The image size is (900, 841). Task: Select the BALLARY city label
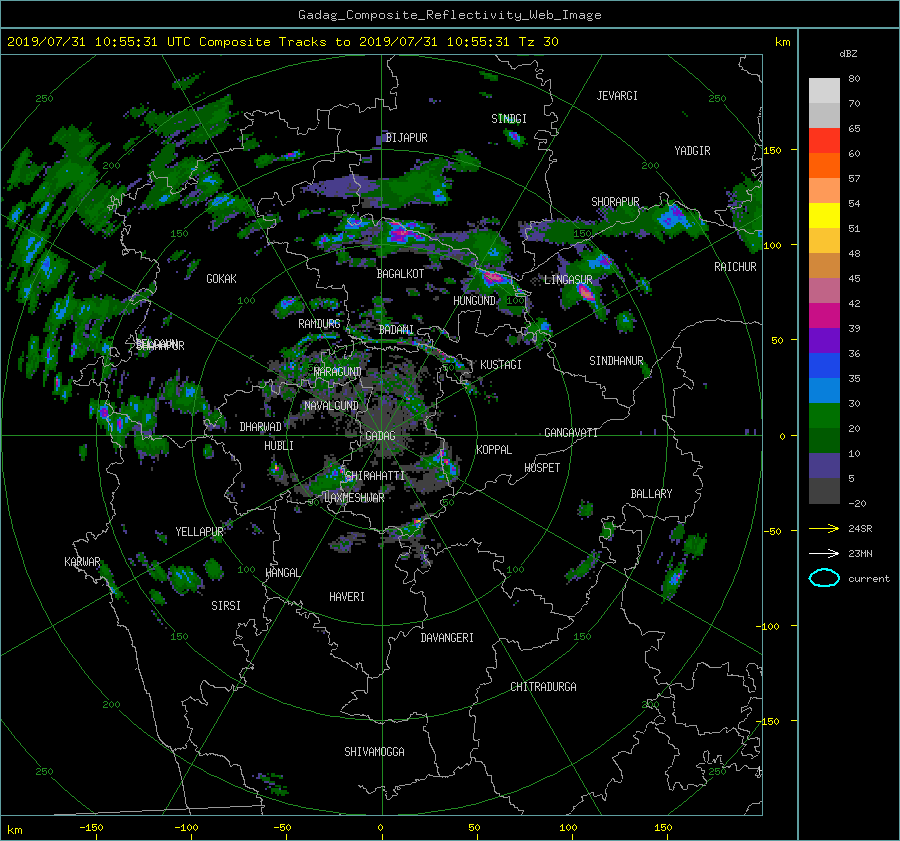(651, 494)
